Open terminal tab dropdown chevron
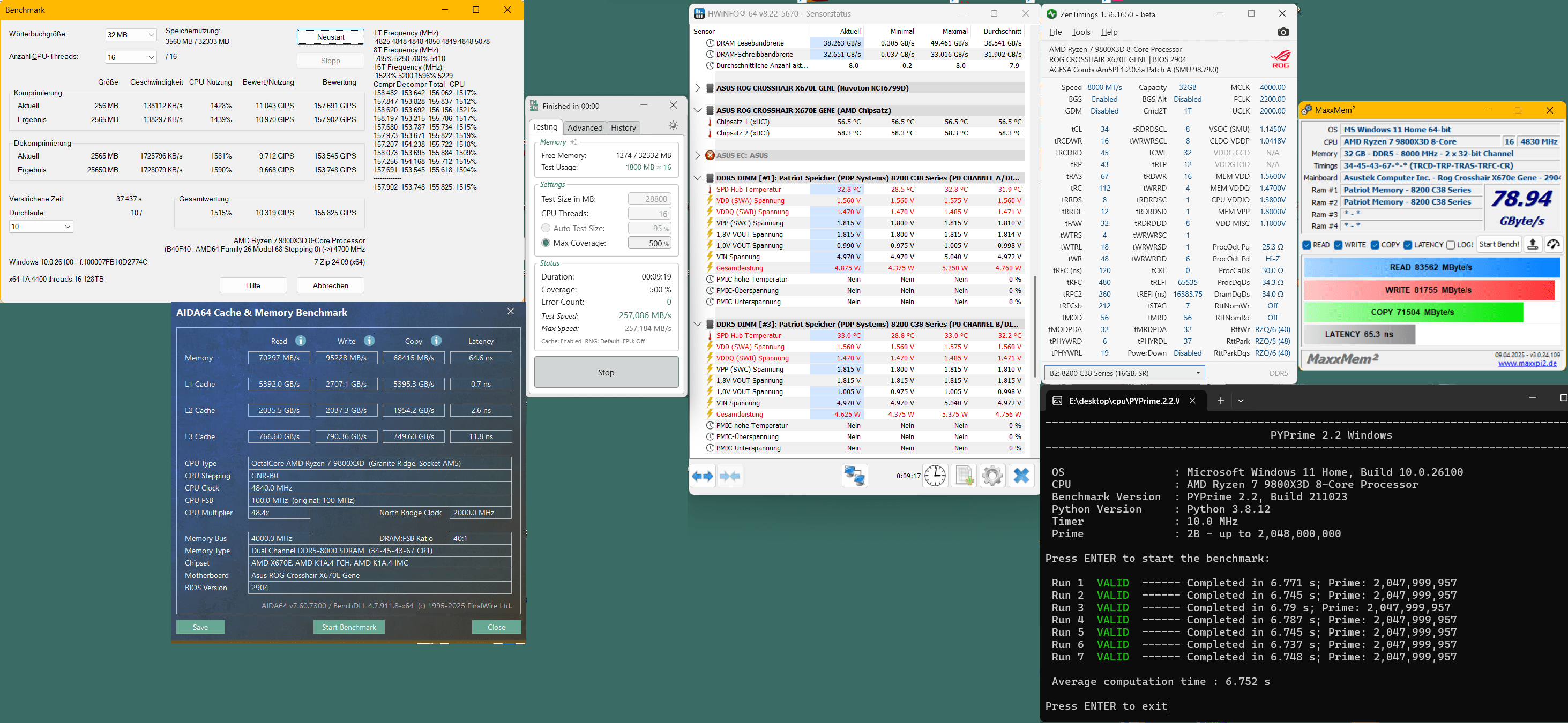The width and height of the screenshot is (1568, 723). (x=1241, y=401)
